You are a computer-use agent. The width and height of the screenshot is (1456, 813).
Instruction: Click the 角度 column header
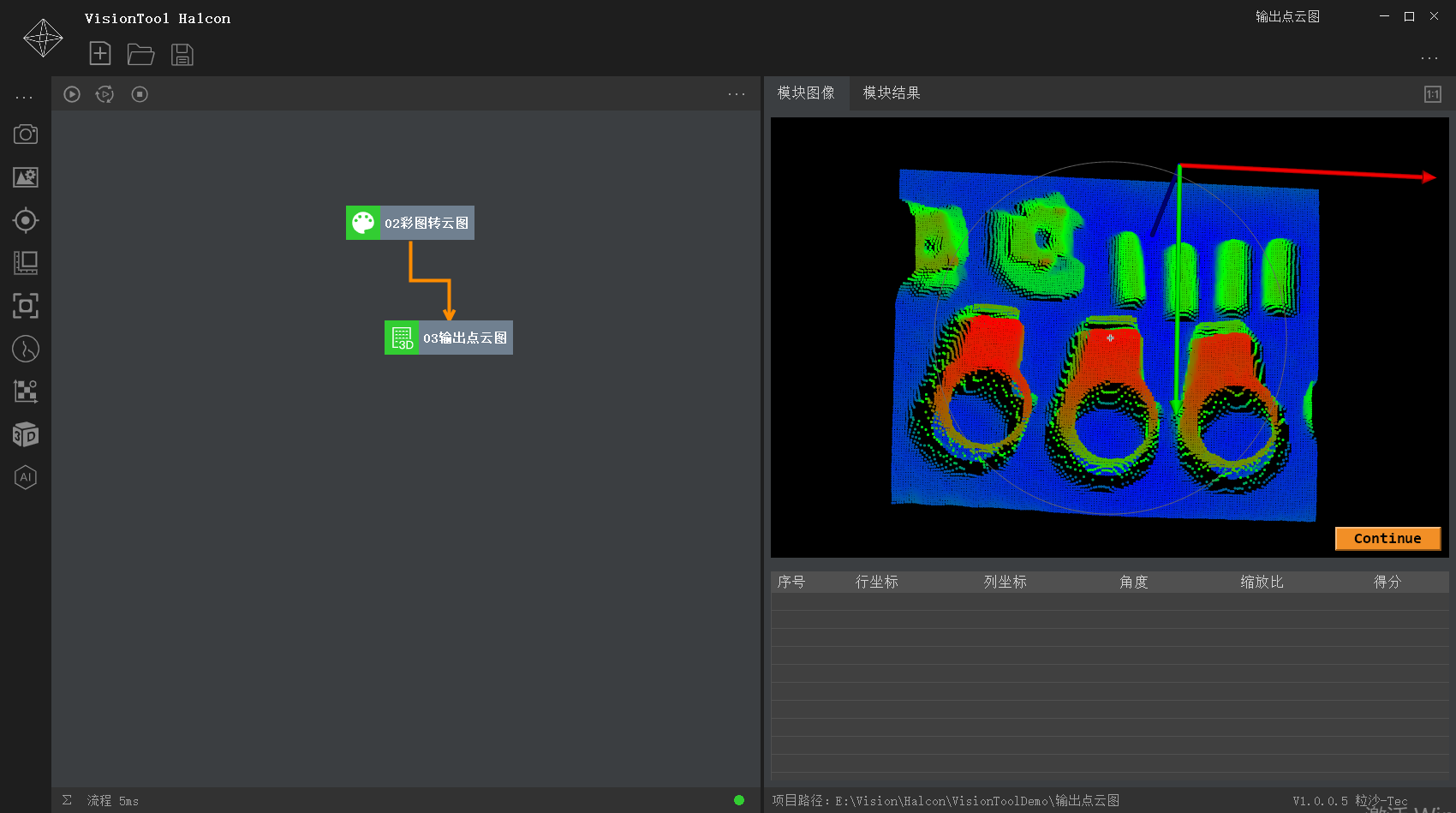click(x=1133, y=582)
